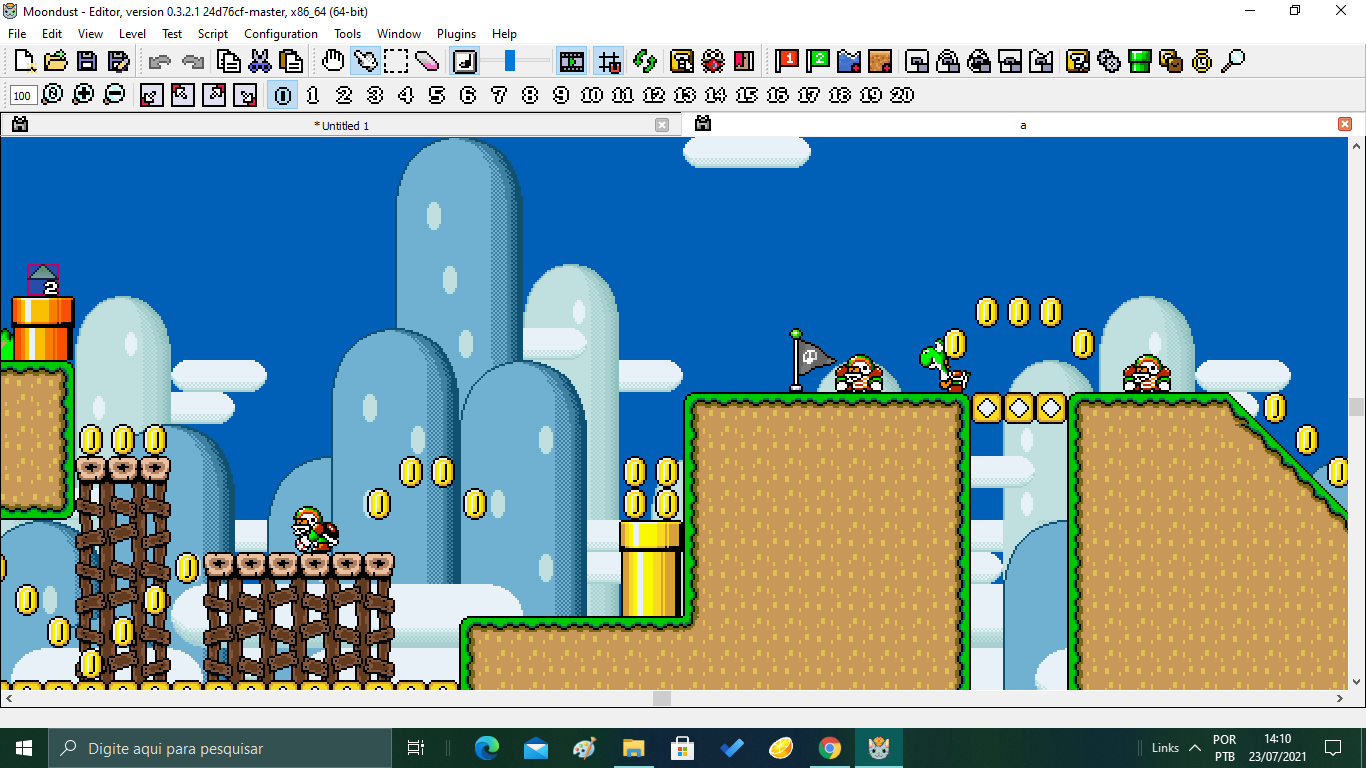Open the Configuration menu

[x=281, y=33]
